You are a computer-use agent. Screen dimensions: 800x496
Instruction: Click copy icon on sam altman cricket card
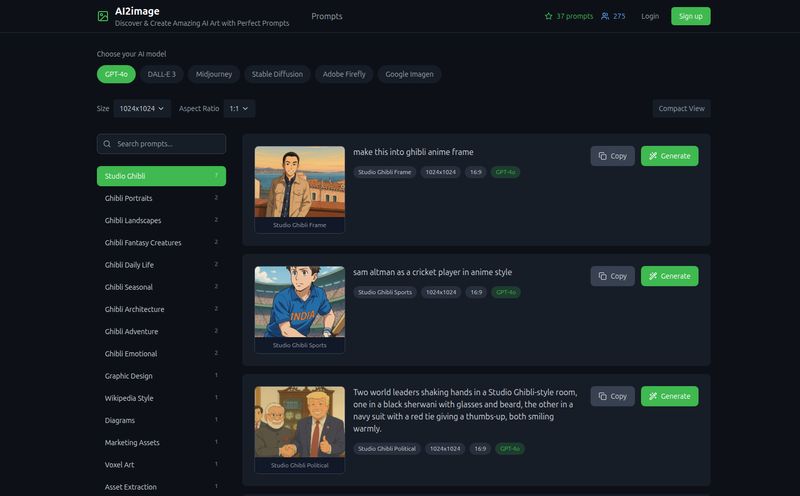(603, 276)
